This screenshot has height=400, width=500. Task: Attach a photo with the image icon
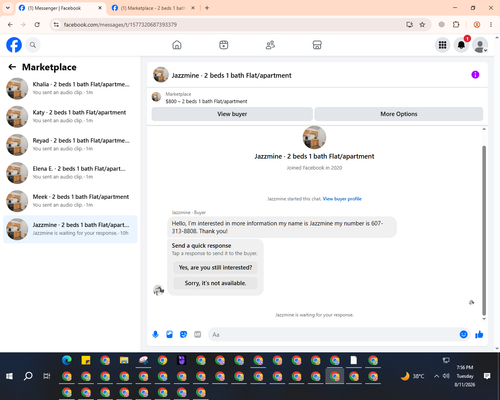tap(169, 334)
